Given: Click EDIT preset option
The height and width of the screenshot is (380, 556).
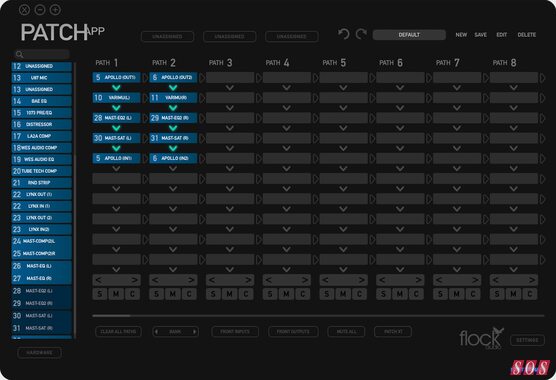Looking at the screenshot, I should click(x=501, y=35).
